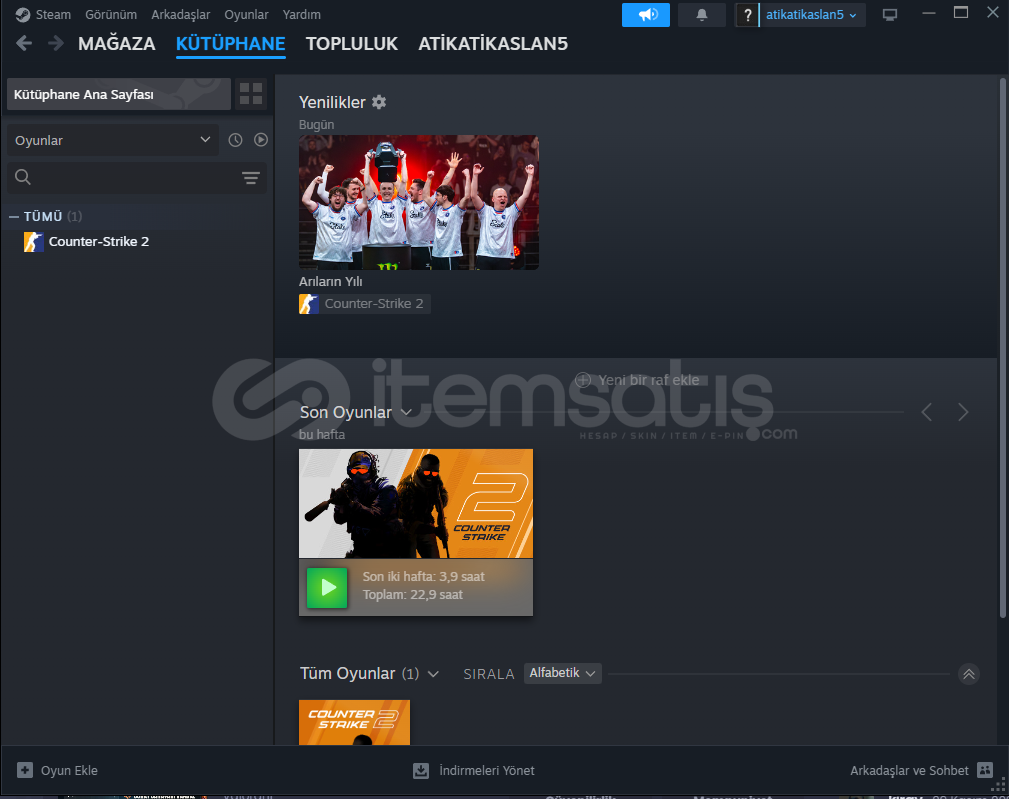Click the Arıların Yılı news title
The height and width of the screenshot is (799, 1009).
tap(330, 281)
